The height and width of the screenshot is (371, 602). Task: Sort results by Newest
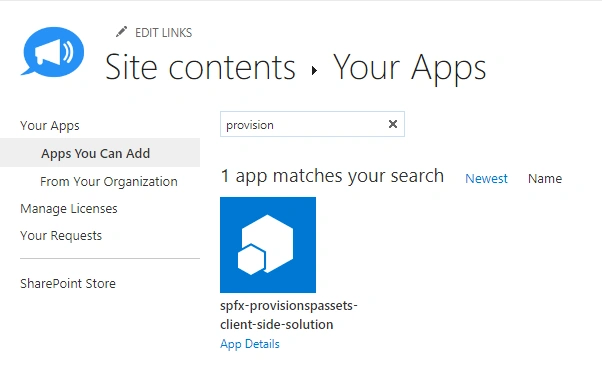click(486, 179)
